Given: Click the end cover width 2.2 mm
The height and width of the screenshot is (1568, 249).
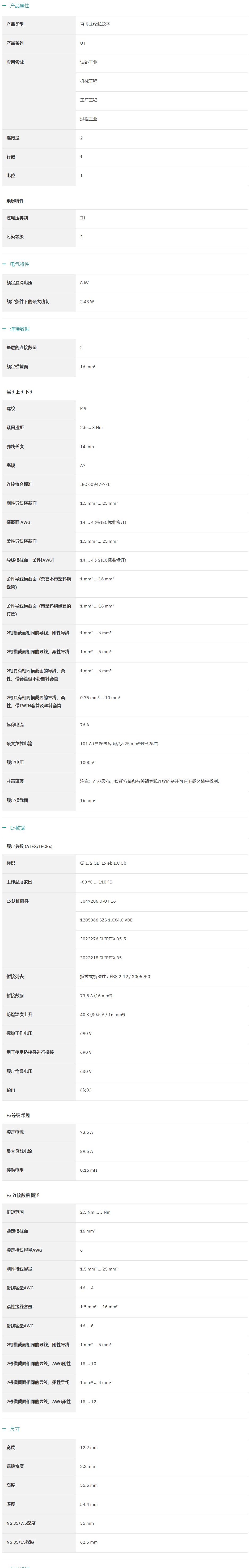Looking at the screenshot, I should (x=88, y=1466).
